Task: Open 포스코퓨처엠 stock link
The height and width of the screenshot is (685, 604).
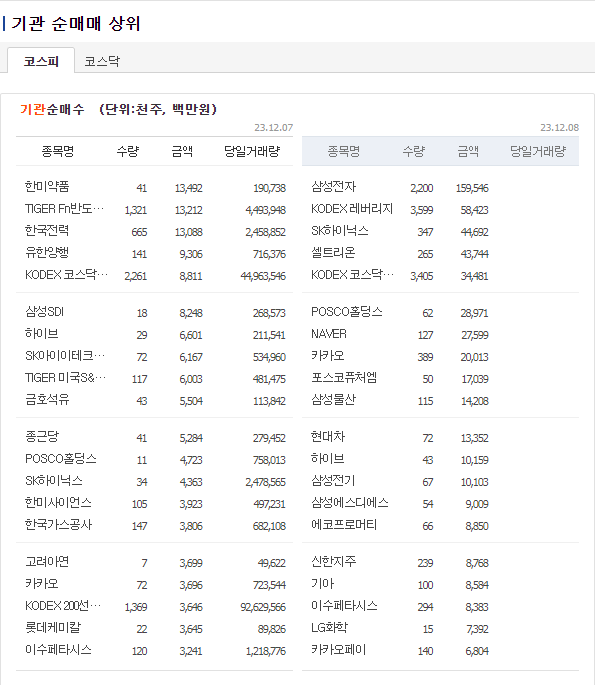Action: coord(344,377)
